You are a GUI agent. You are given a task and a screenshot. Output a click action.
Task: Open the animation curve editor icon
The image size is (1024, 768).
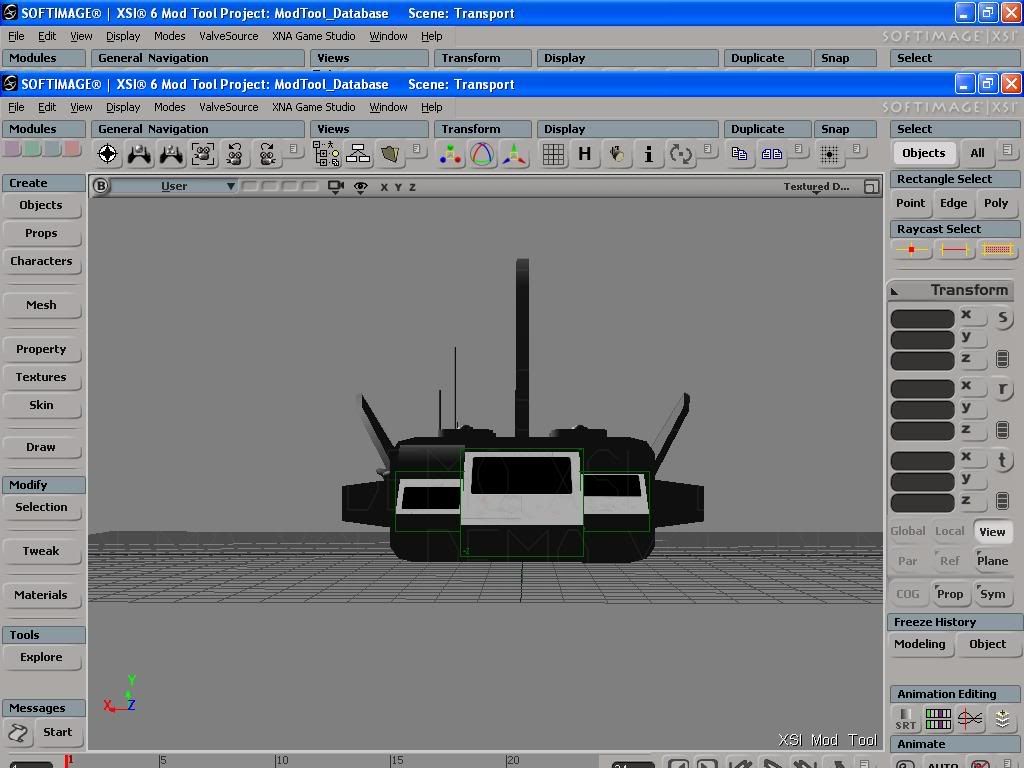[970, 719]
